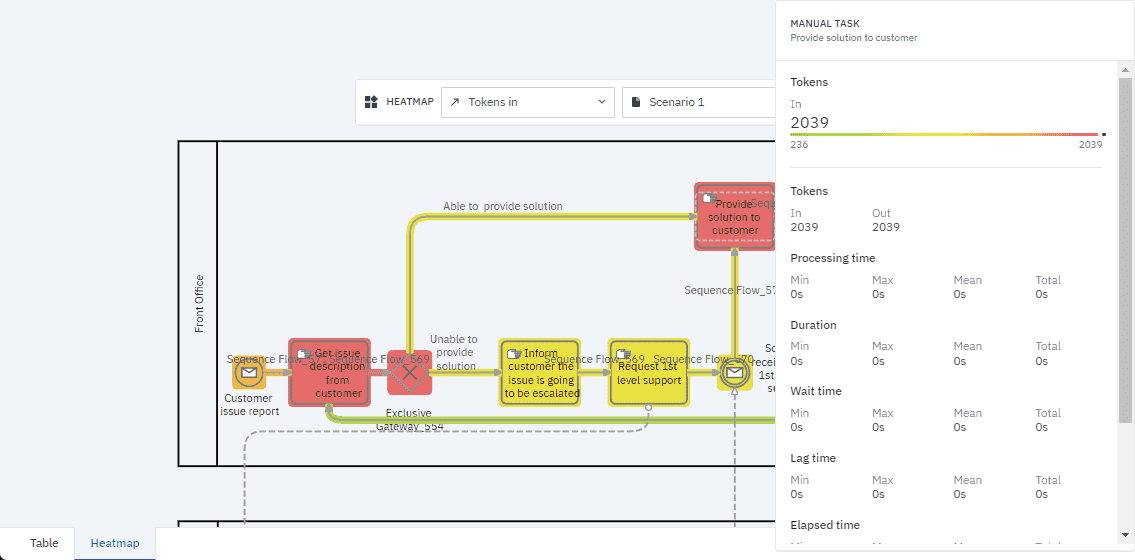Open the Tokens in metric dropdown
The height and width of the screenshot is (560, 1135).
528,102
